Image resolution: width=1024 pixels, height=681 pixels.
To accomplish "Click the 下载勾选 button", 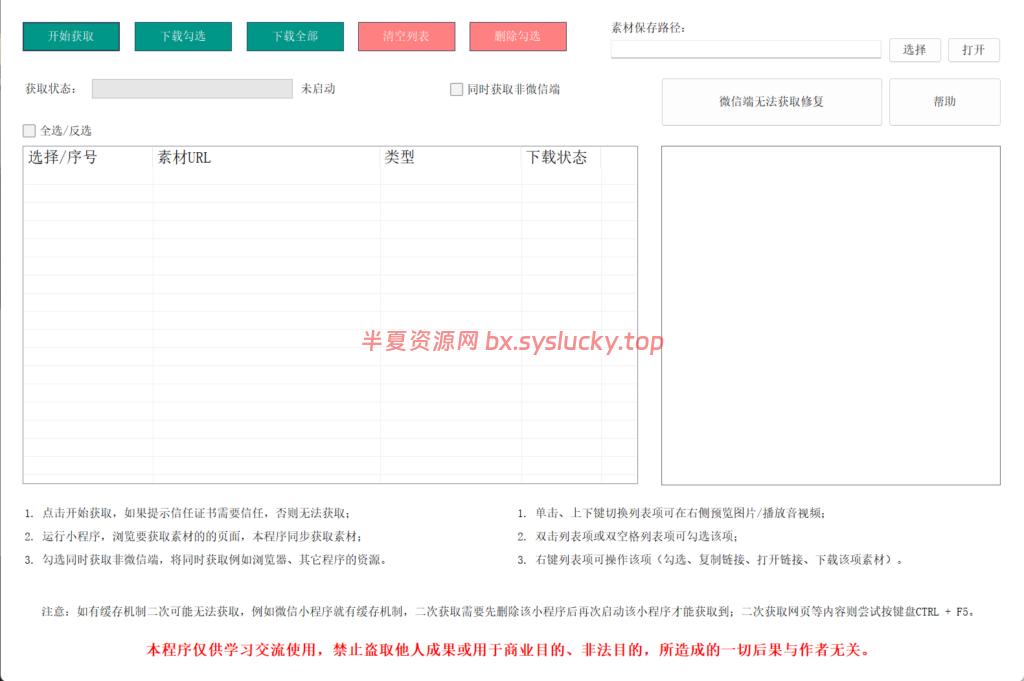I will pos(183,37).
